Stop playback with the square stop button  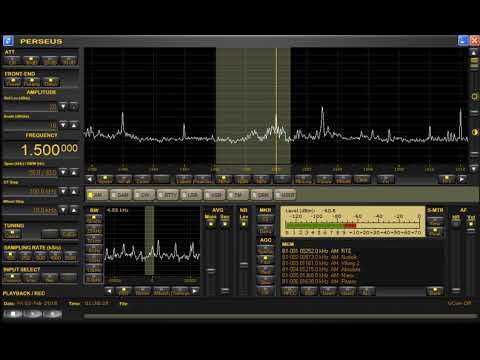(x=13, y=314)
